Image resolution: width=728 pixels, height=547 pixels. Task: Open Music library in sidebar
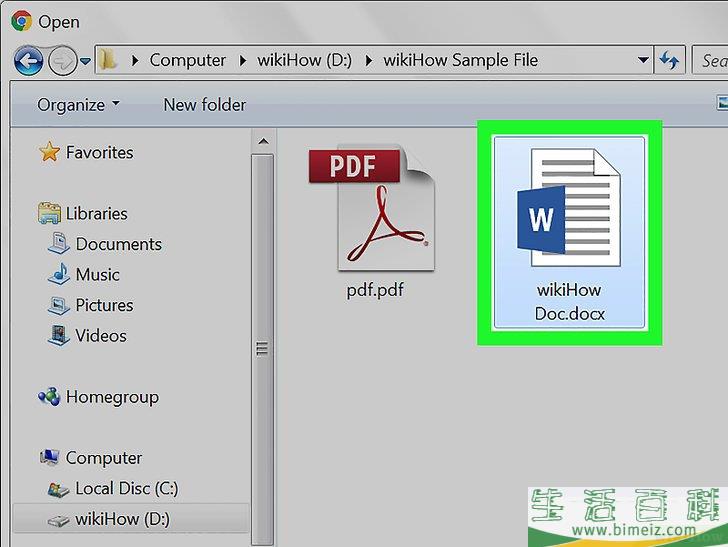point(97,274)
